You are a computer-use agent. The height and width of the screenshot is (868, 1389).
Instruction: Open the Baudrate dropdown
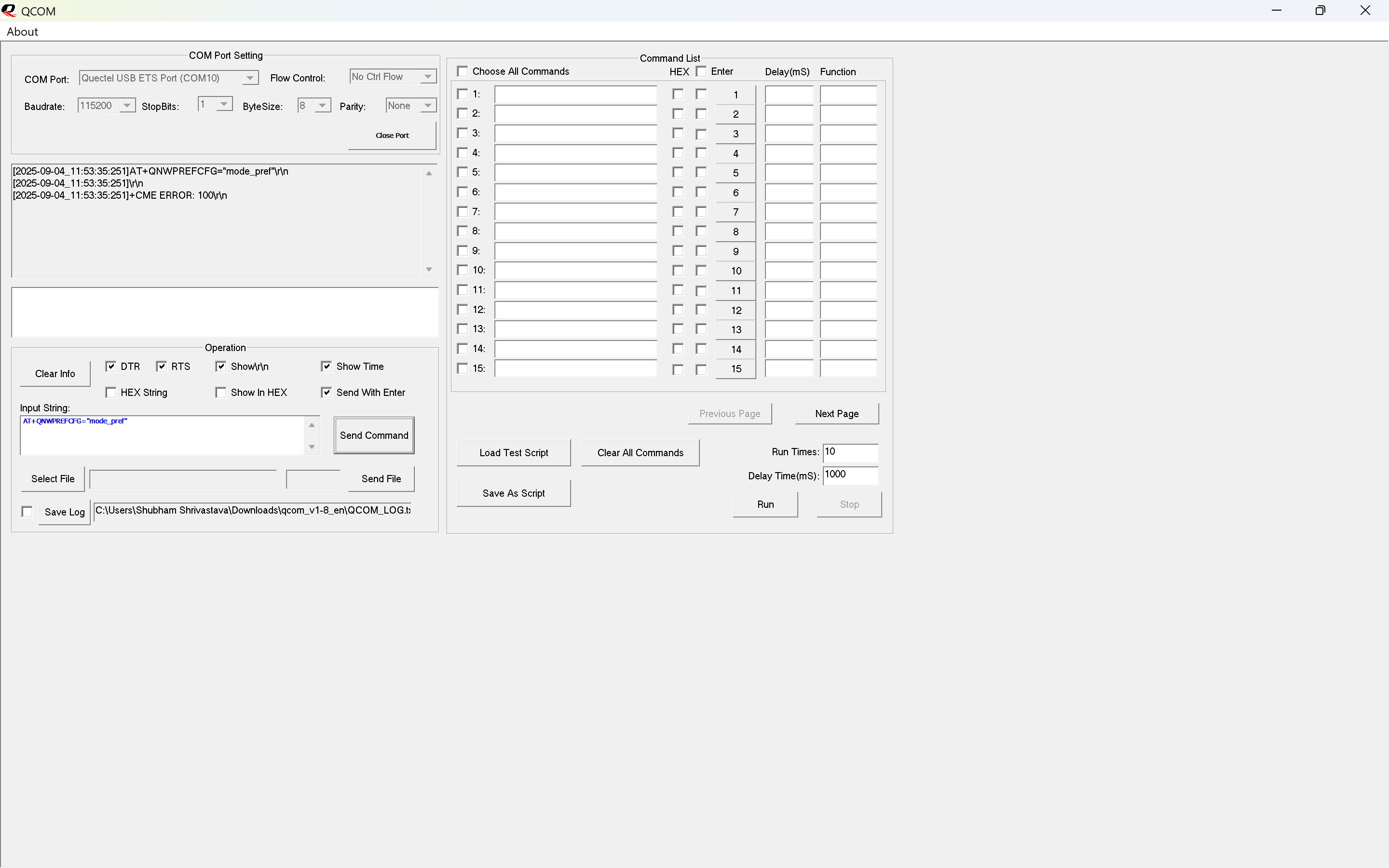[x=127, y=106]
